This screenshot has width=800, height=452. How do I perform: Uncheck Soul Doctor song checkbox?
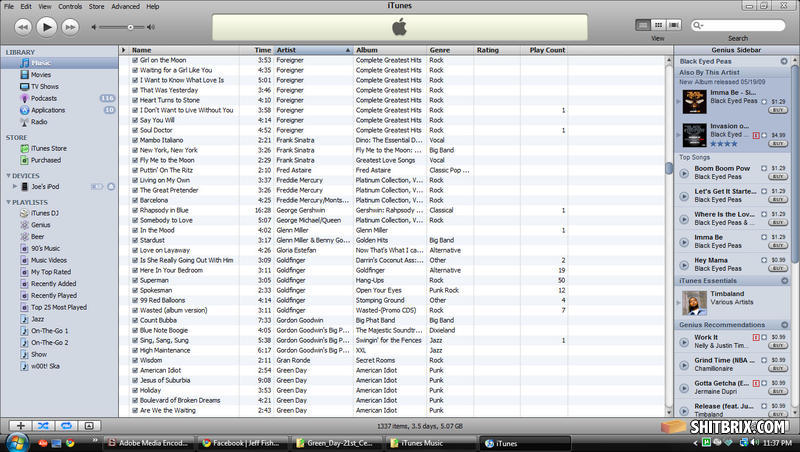tap(135, 130)
